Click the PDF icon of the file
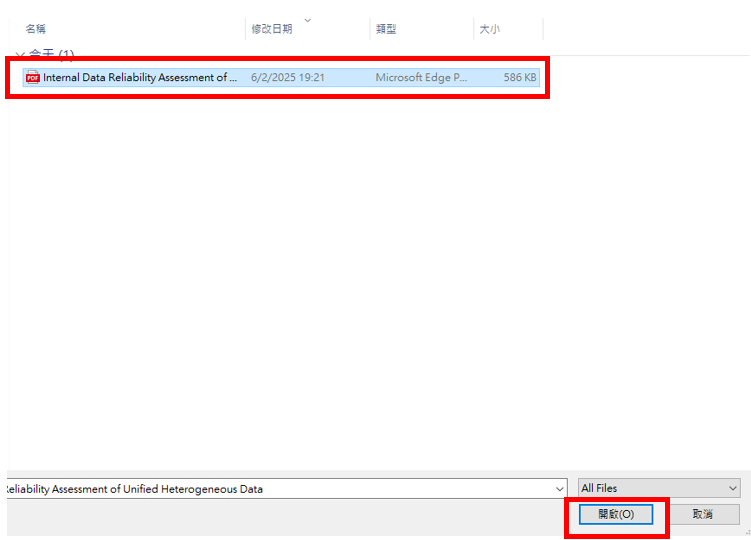Viewport: 751px width, 540px height. (x=32, y=78)
